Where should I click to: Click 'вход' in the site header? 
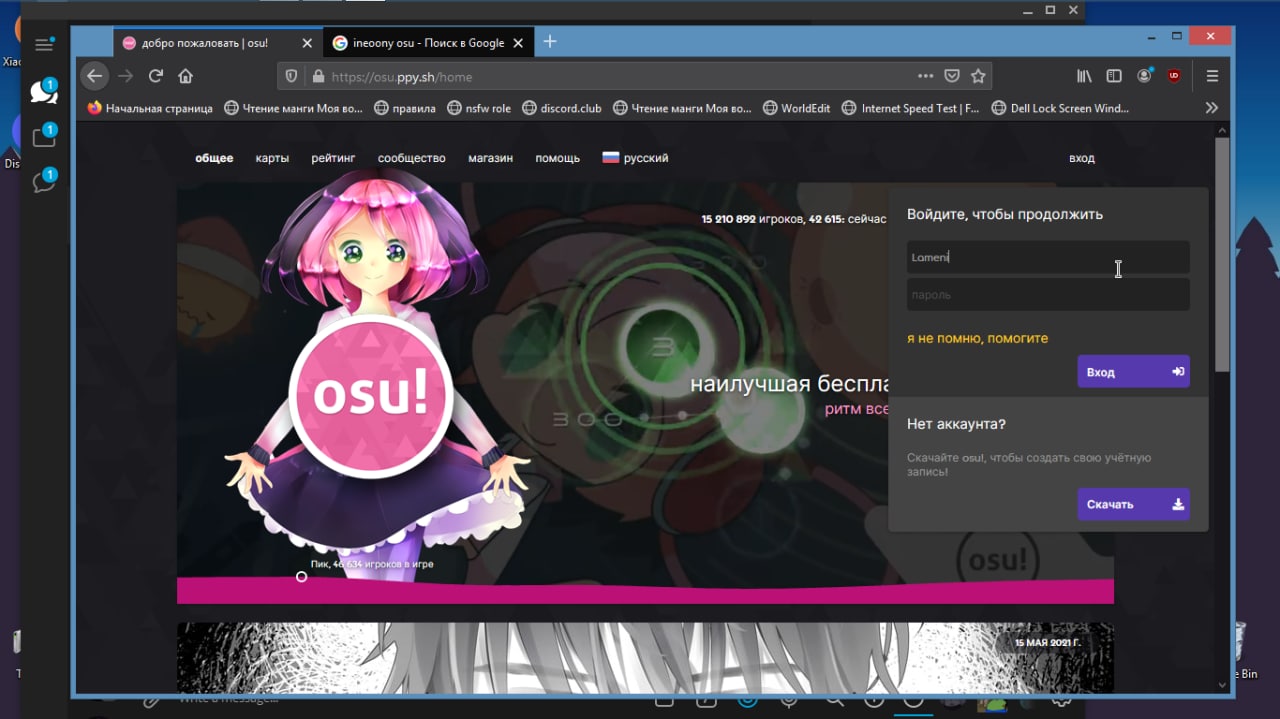click(x=1081, y=158)
